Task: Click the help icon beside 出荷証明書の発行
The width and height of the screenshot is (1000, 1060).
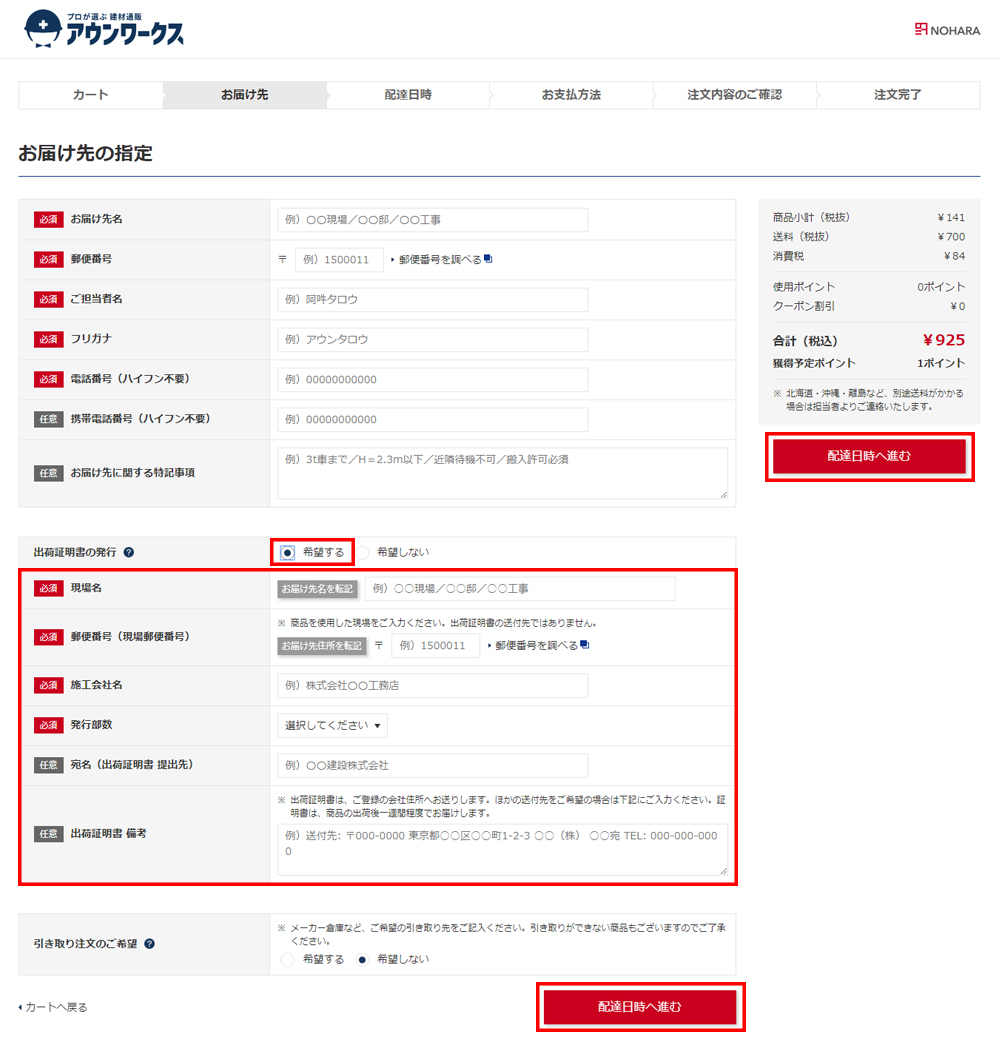Action: [x=129, y=552]
